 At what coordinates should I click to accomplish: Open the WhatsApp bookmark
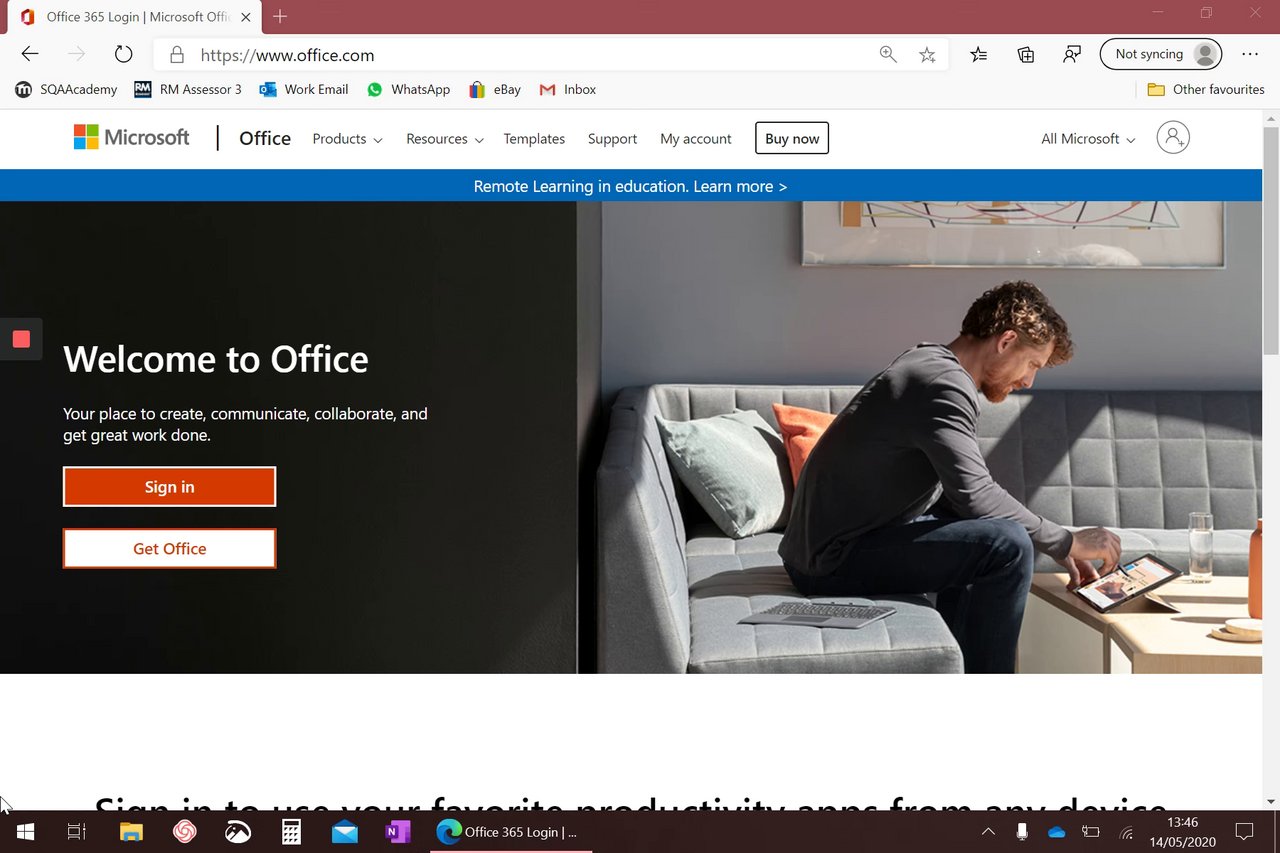pyautogui.click(x=408, y=89)
